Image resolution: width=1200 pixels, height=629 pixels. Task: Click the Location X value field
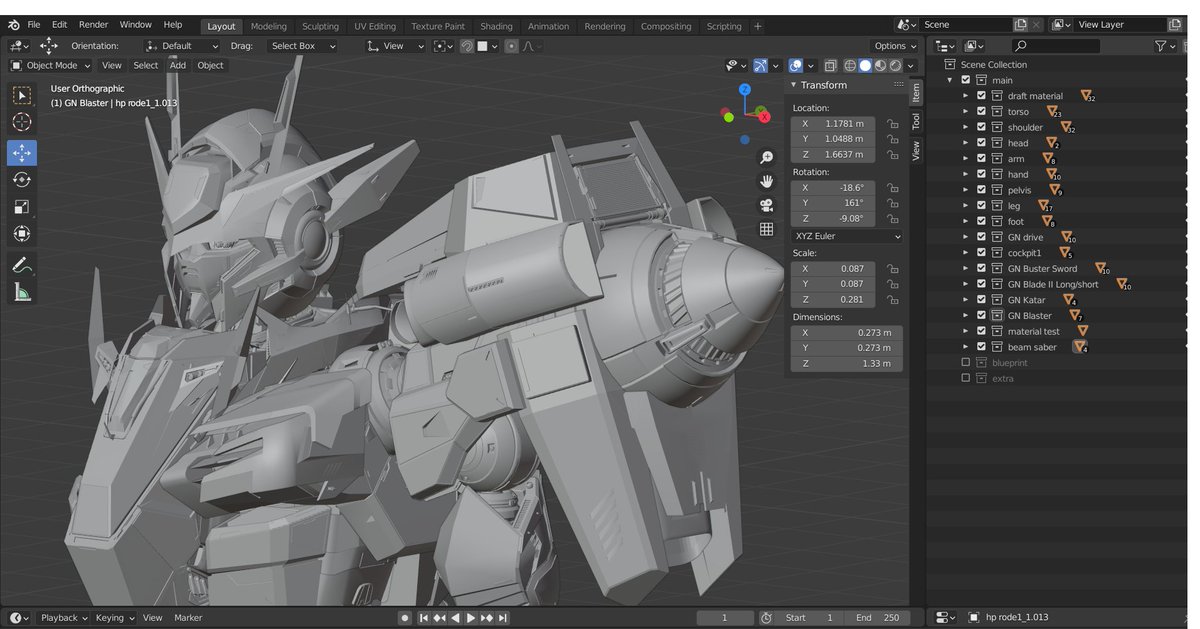tap(833, 124)
